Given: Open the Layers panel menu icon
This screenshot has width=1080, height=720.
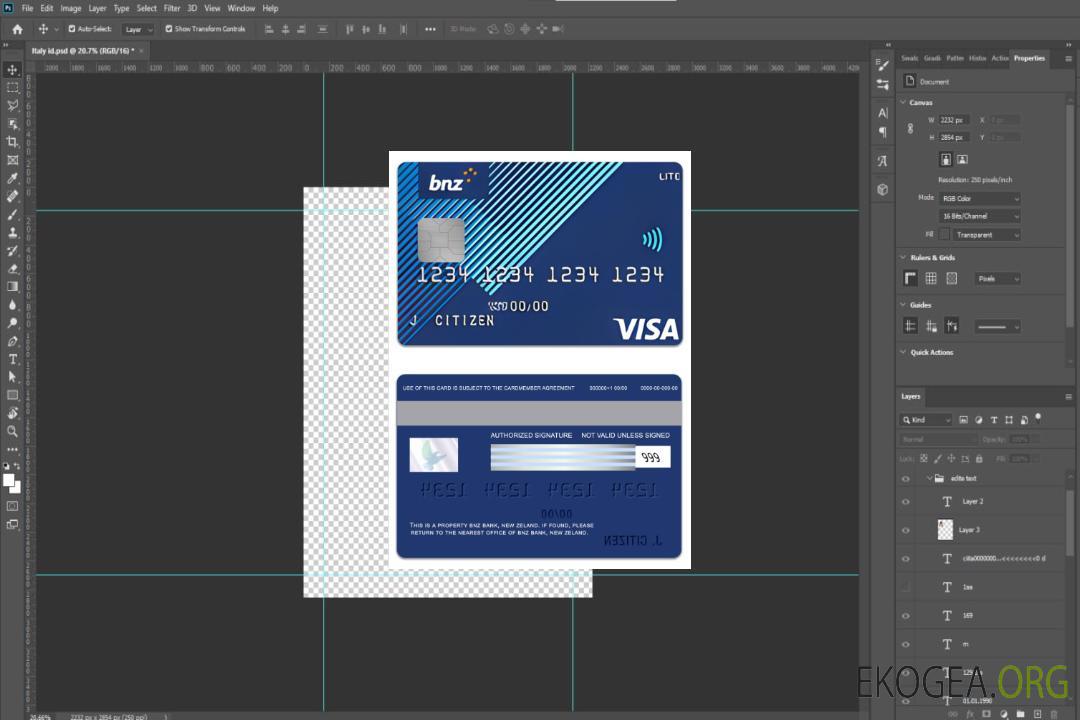Looking at the screenshot, I should click(1068, 397).
